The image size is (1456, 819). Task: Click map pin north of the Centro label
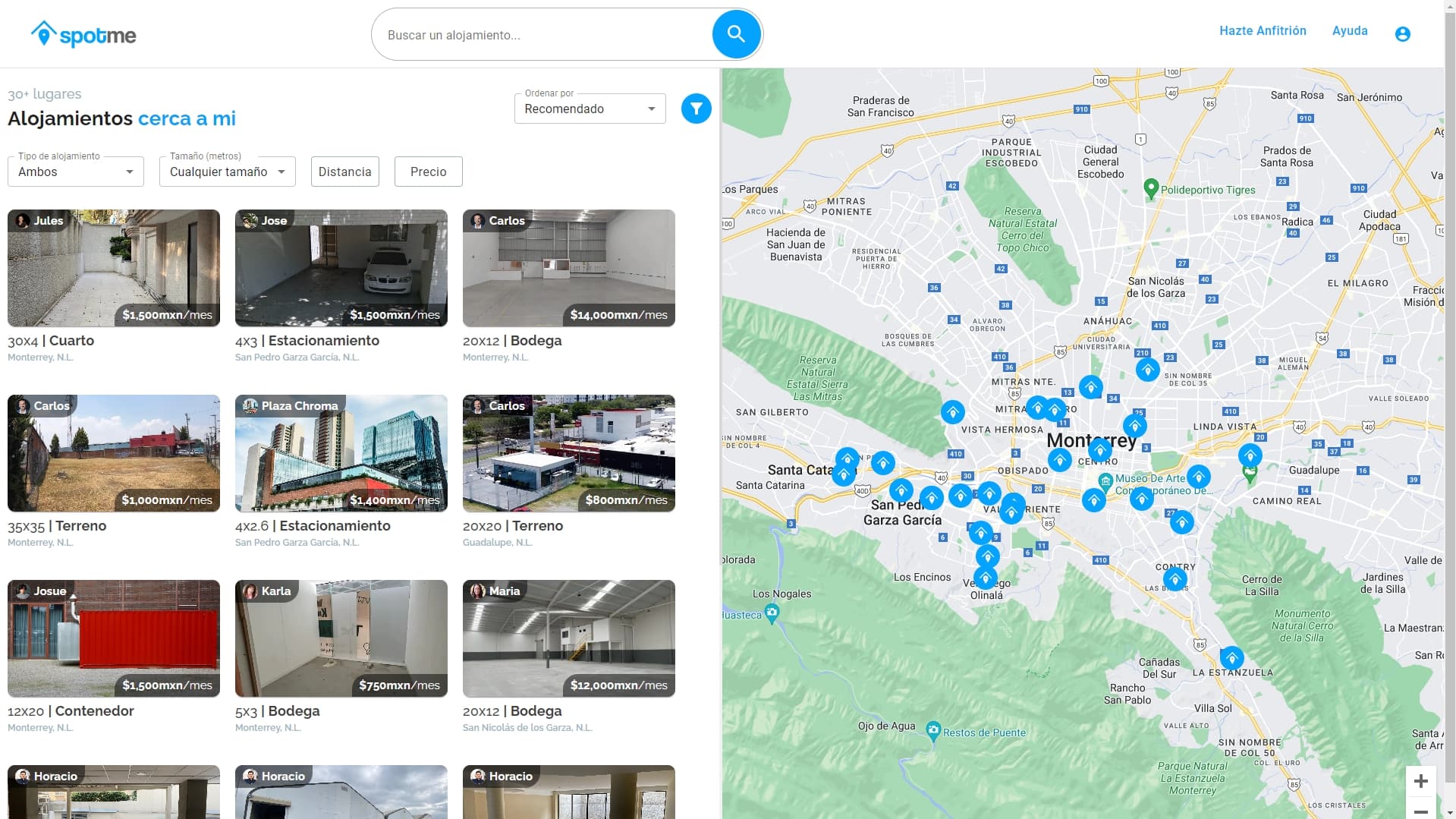[x=1099, y=450]
